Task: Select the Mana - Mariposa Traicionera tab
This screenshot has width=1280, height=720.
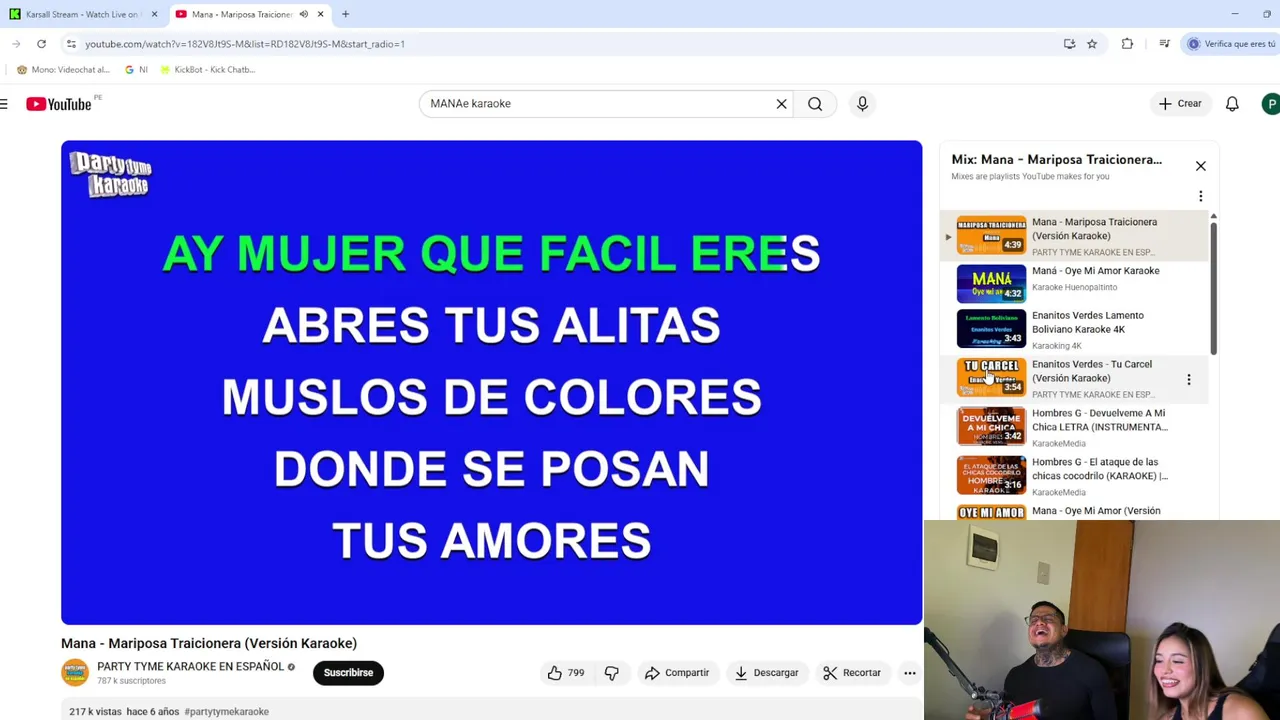Action: point(240,14)
